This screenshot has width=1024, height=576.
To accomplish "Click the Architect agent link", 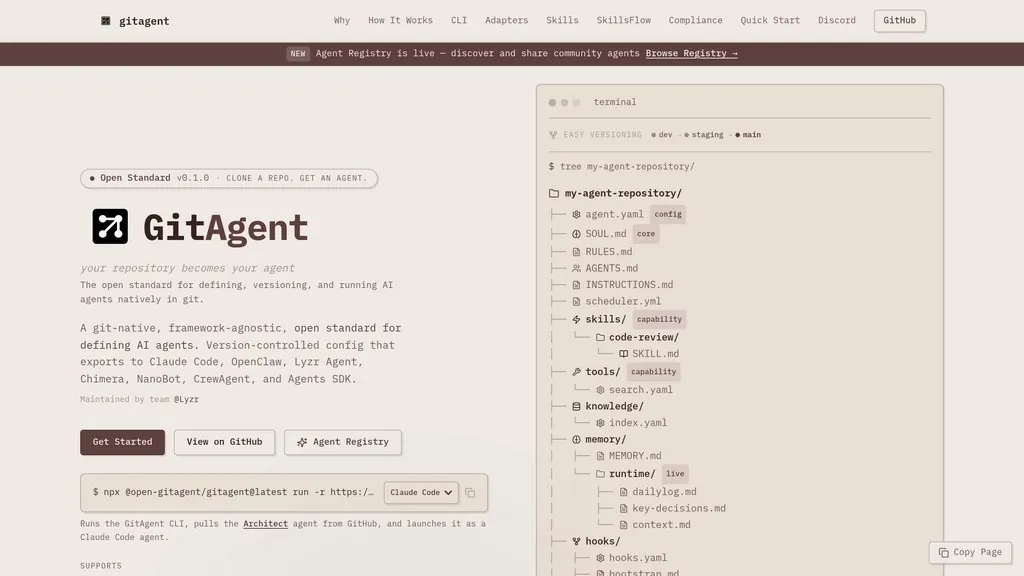I will [x=265, y=524].
